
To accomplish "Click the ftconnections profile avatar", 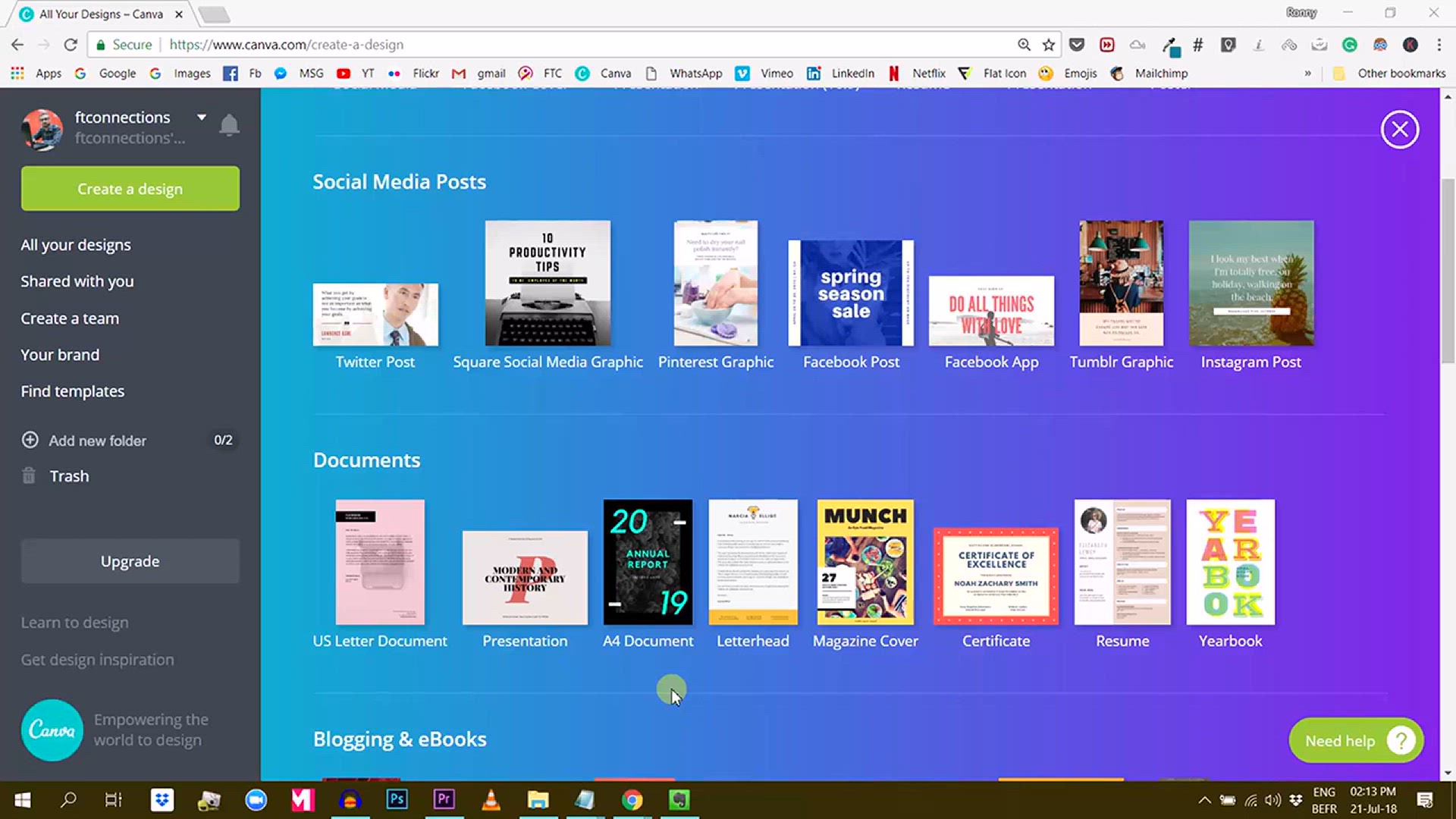I will (x=42, y=129).
